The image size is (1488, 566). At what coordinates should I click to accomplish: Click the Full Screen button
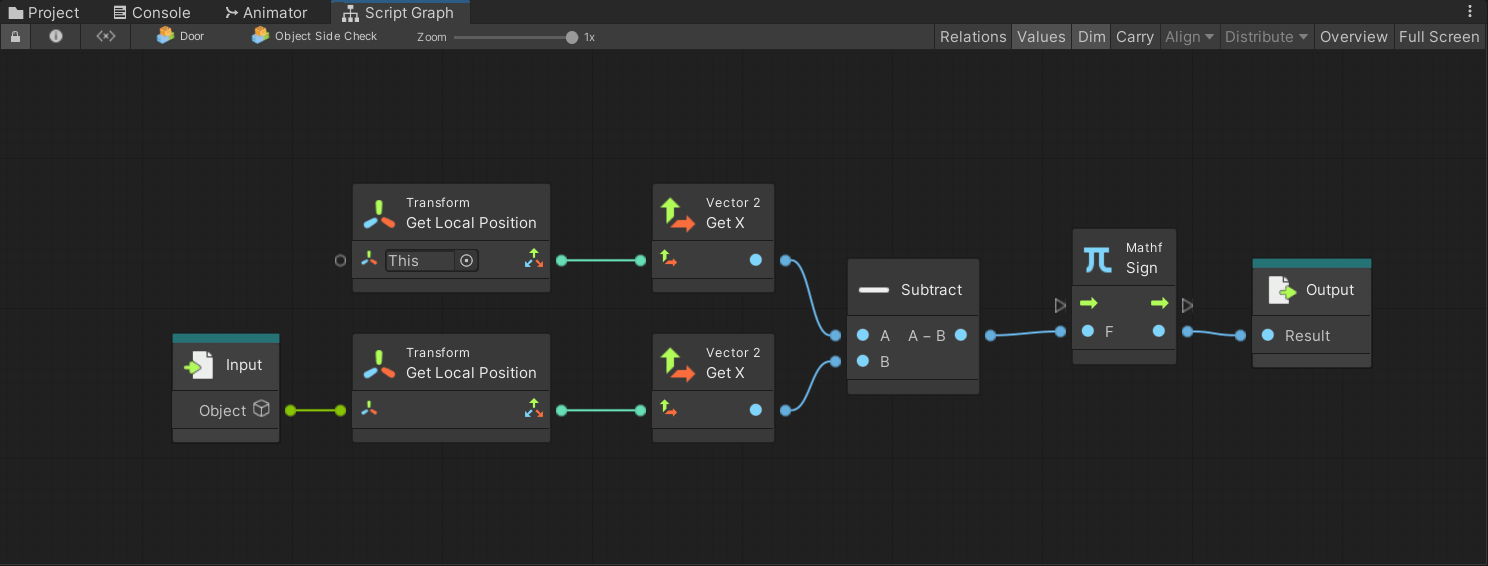[x=1438, y=37]
